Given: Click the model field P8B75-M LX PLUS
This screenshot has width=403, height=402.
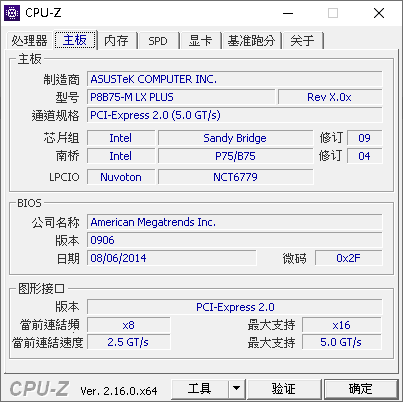Looking at the screenshot, I should [181, 97].
